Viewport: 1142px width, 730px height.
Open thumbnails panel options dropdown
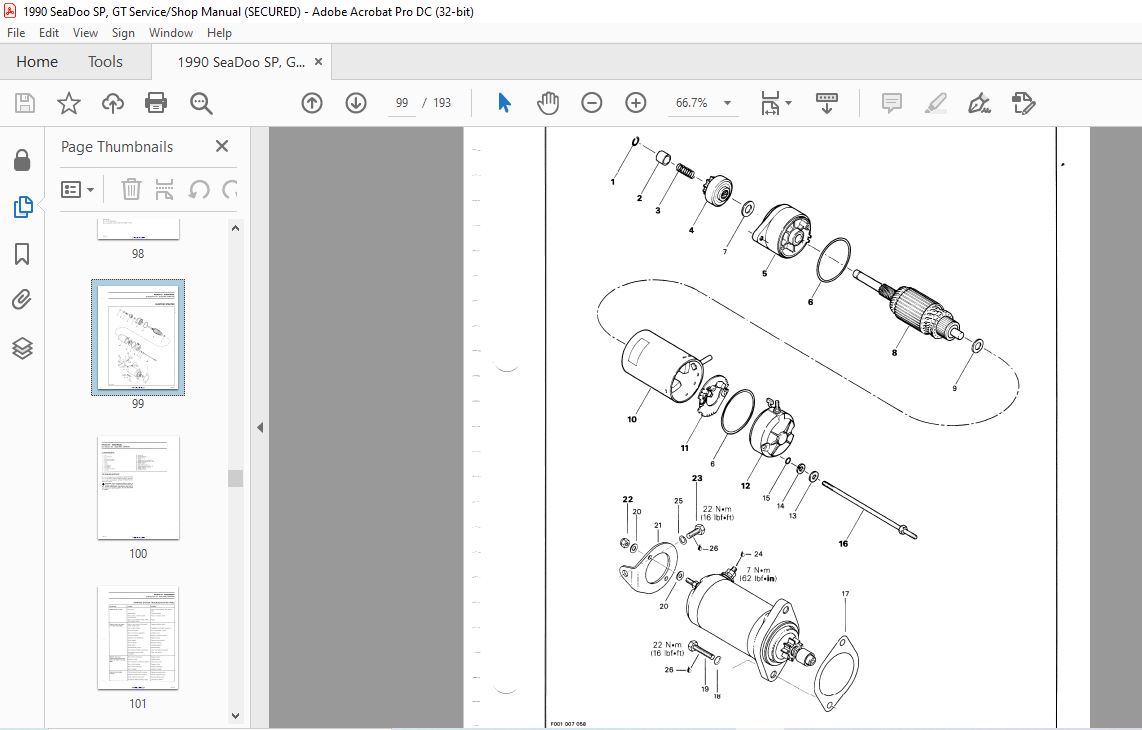point(77,189)
